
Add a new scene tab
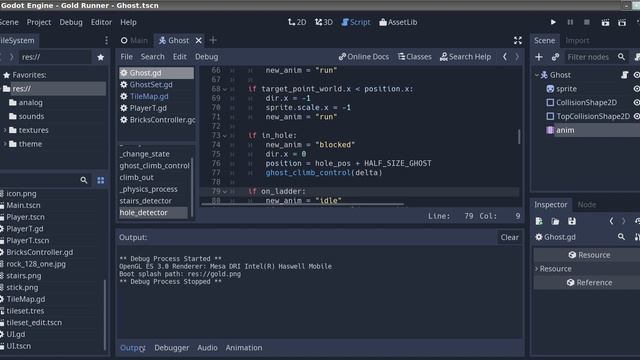click(213, 40)
